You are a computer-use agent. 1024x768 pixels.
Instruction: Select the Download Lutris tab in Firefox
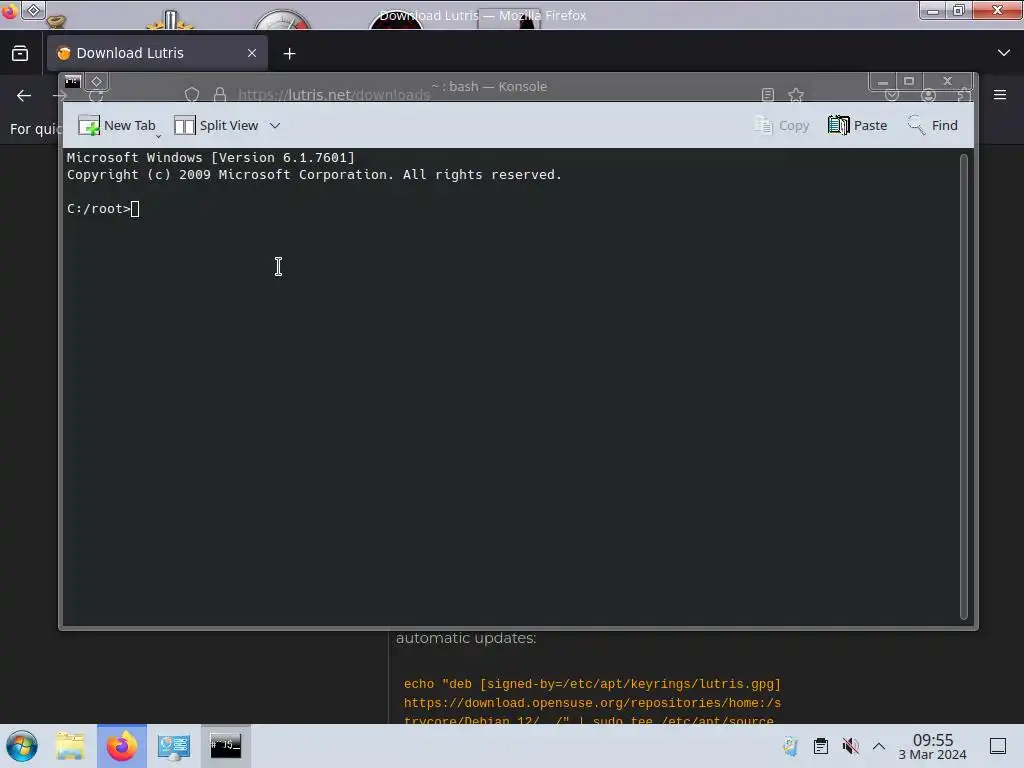(157, 53)
